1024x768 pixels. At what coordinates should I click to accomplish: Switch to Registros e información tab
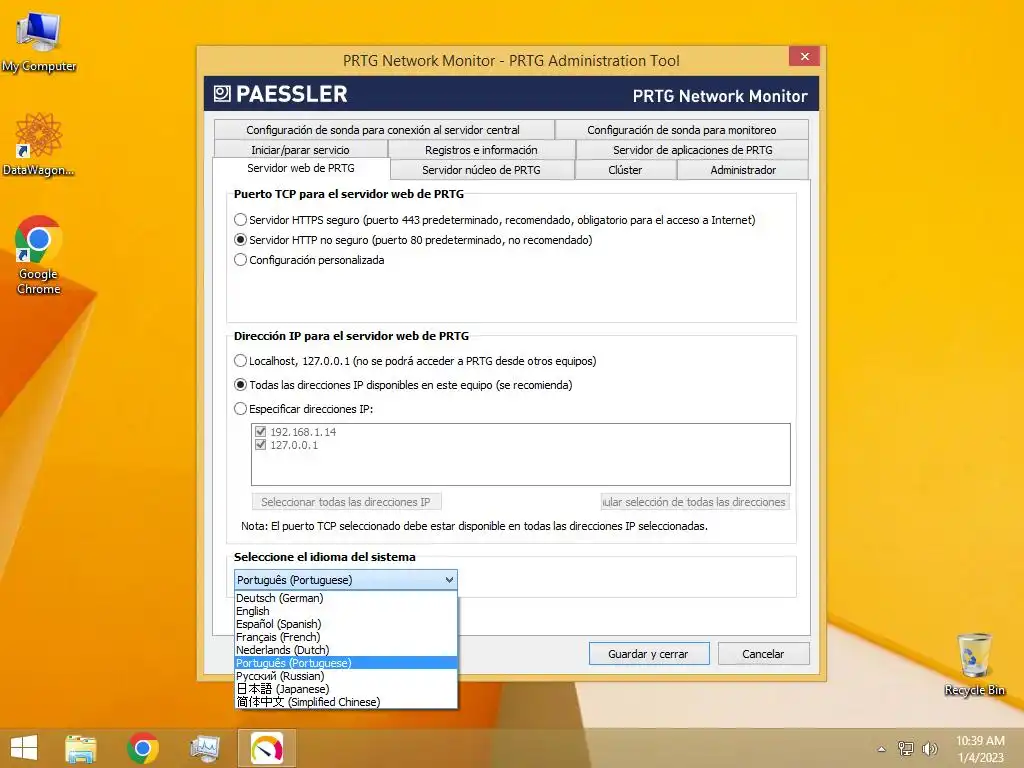pos(481,150)
